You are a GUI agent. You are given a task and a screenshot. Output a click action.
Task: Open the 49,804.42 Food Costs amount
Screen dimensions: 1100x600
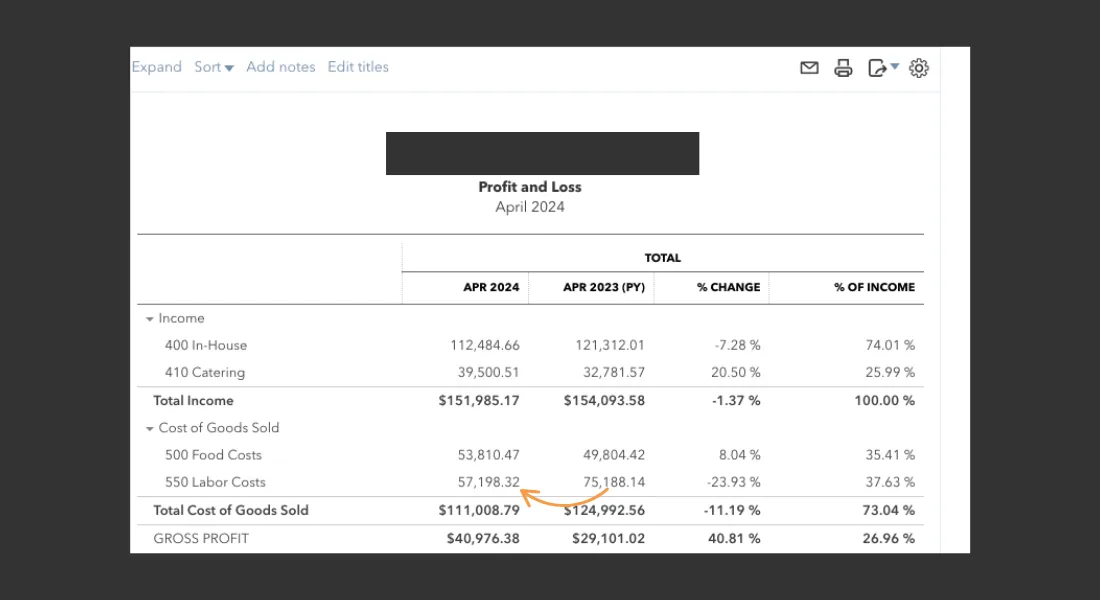pos(614,455)
